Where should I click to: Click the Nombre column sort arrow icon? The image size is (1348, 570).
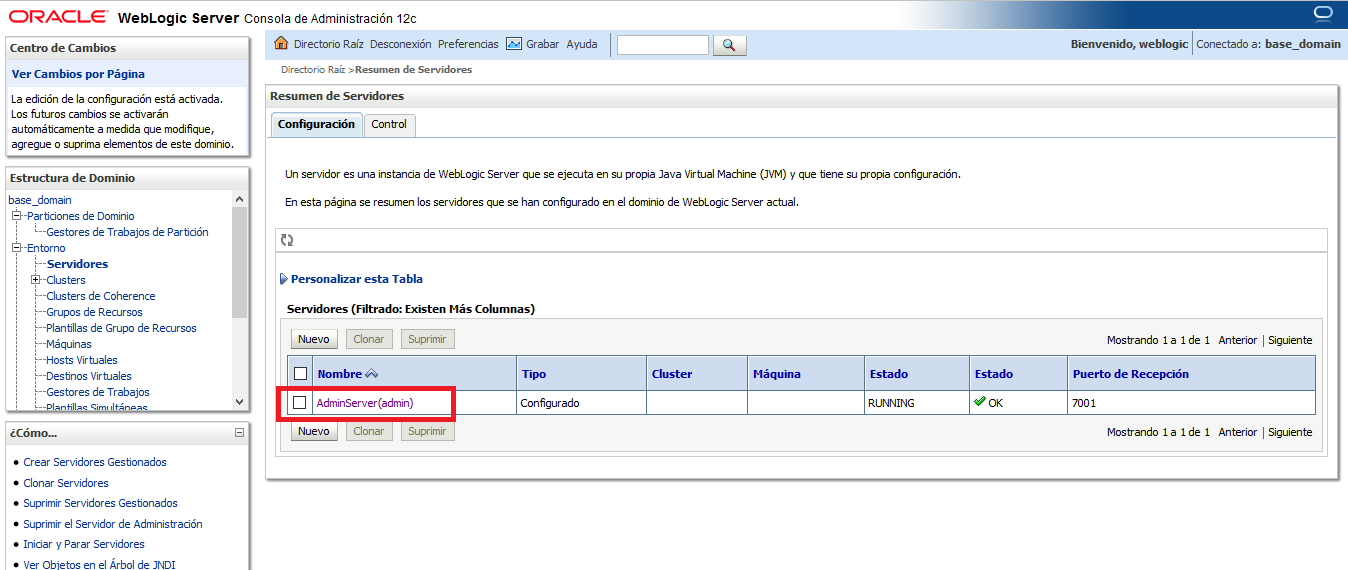[372, 374]
